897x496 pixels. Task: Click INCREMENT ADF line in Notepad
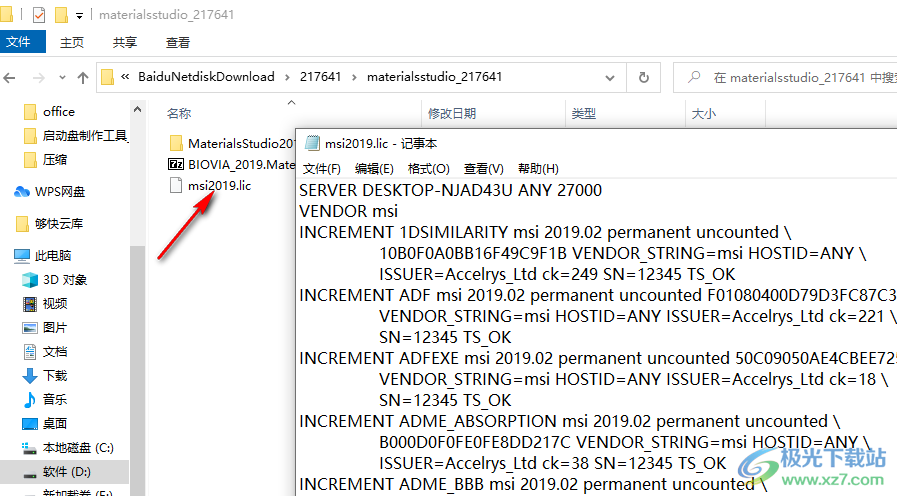(x=598, y=295)
